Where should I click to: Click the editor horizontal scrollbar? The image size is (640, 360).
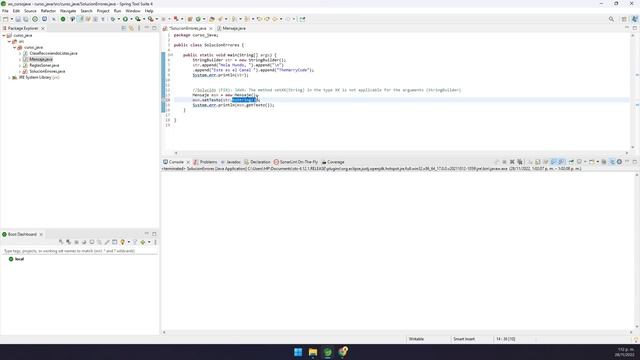[402, 153]
